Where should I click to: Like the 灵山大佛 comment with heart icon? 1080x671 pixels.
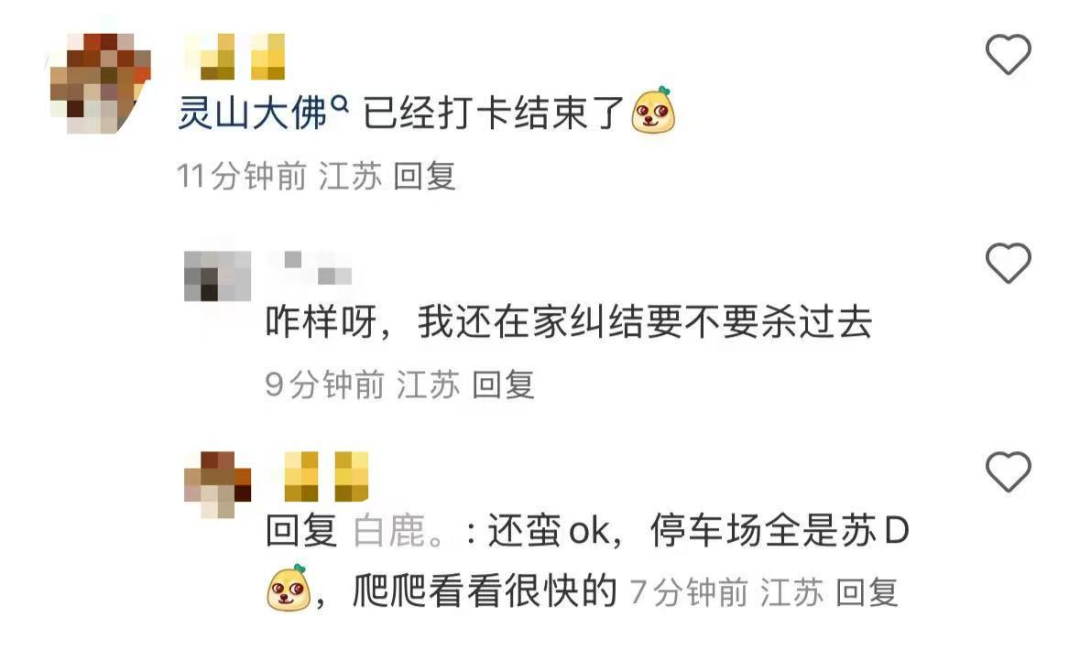(1008, 54)
